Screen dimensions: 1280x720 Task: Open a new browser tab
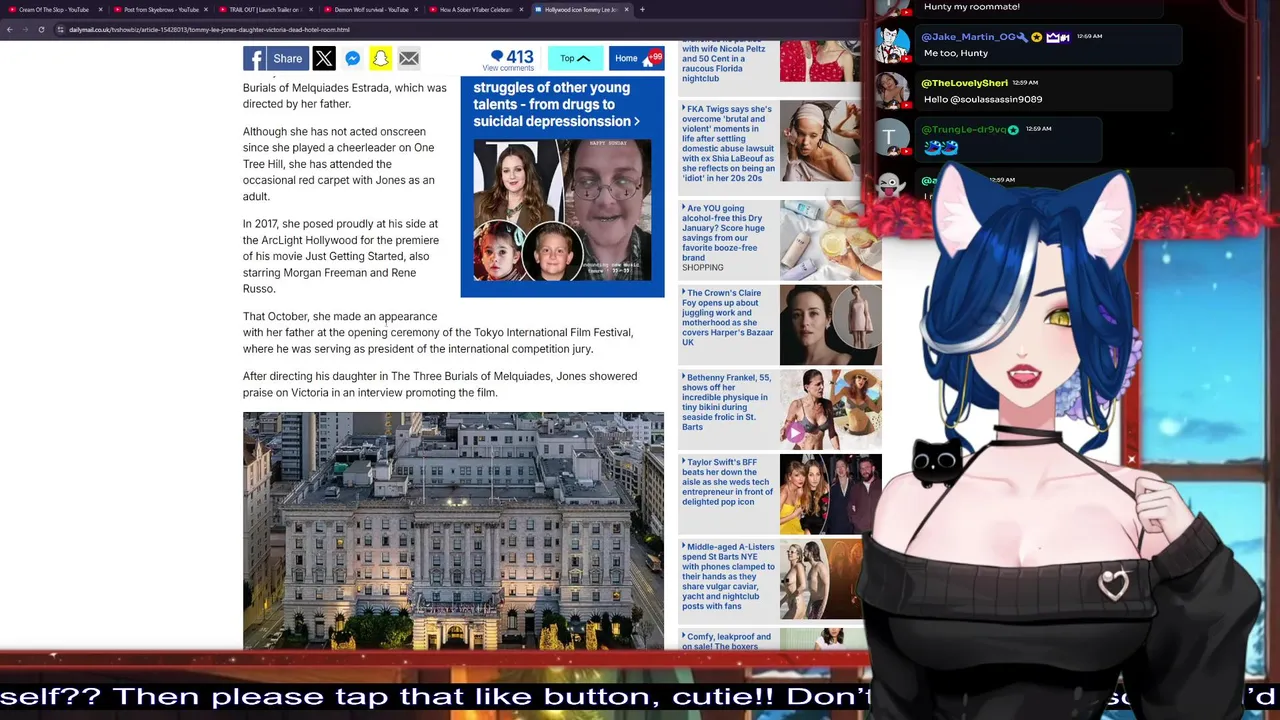pos(642,9)
